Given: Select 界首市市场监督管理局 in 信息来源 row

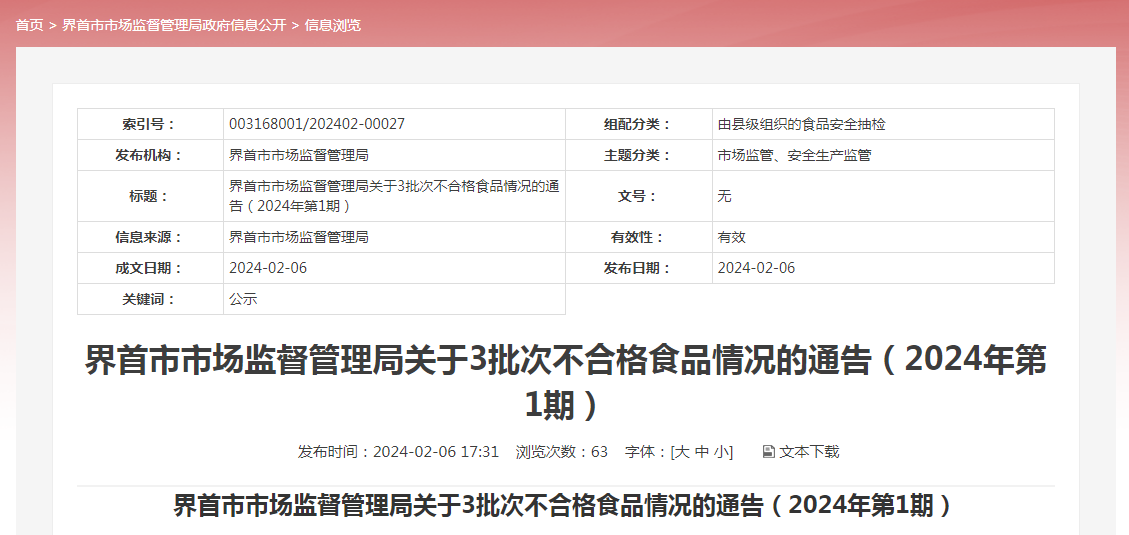Looking at the screenshot, I should tap(299, 237).
